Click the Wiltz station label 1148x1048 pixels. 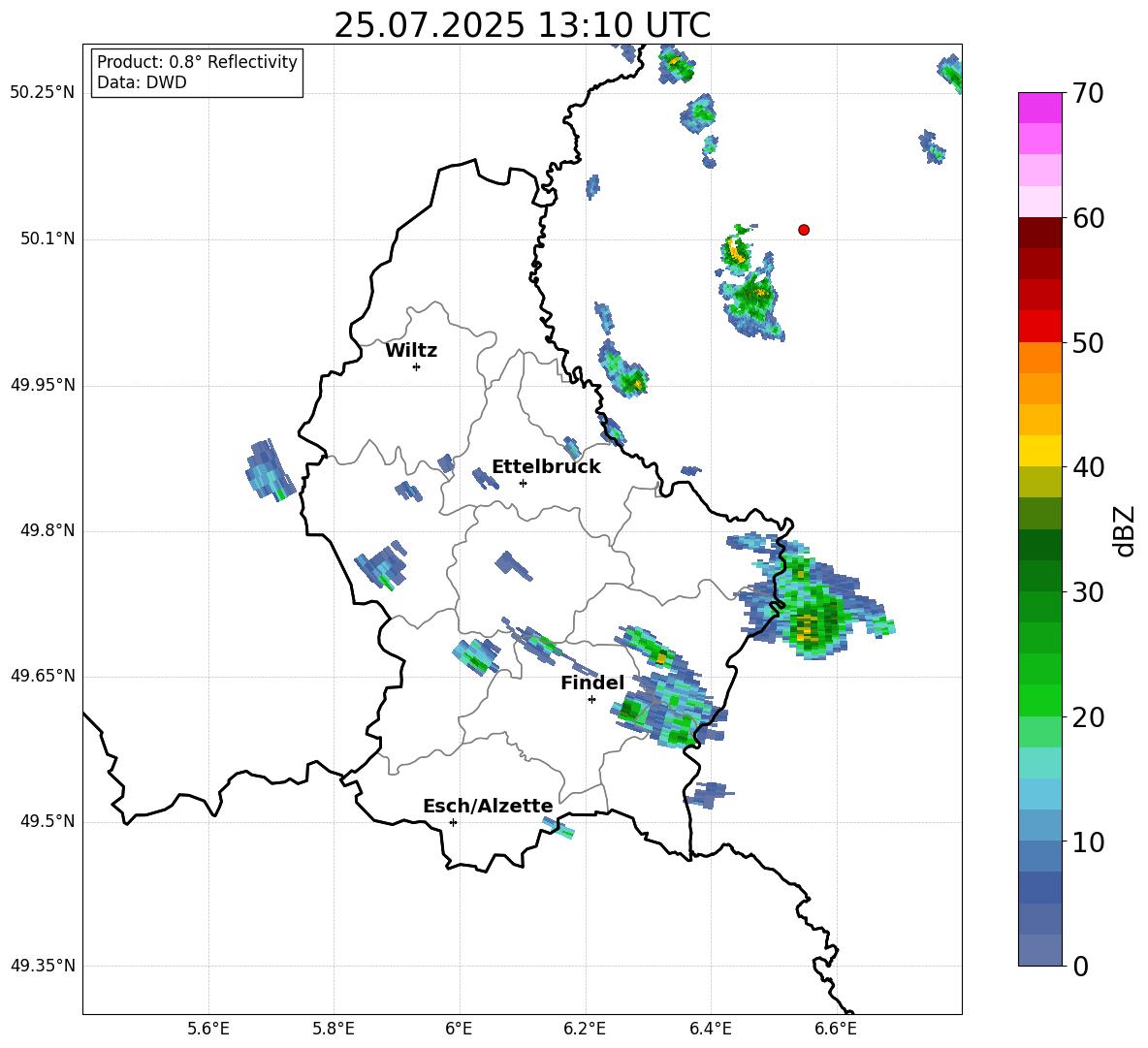[411, 351]
